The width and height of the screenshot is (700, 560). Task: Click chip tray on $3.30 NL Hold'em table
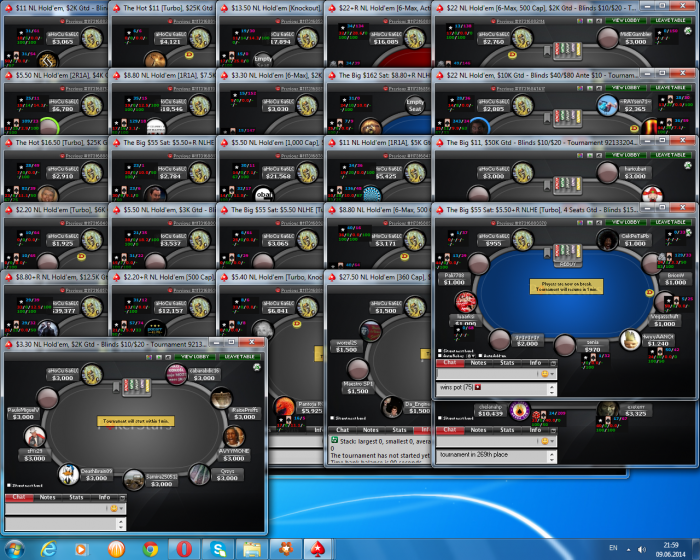pyautogui.click(x=136, y=385)
